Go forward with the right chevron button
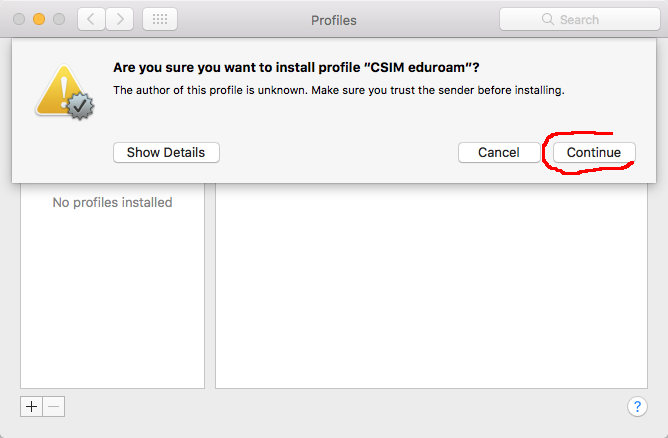The width and height of the screenshot is (668, 438). (x=120, y=19)
